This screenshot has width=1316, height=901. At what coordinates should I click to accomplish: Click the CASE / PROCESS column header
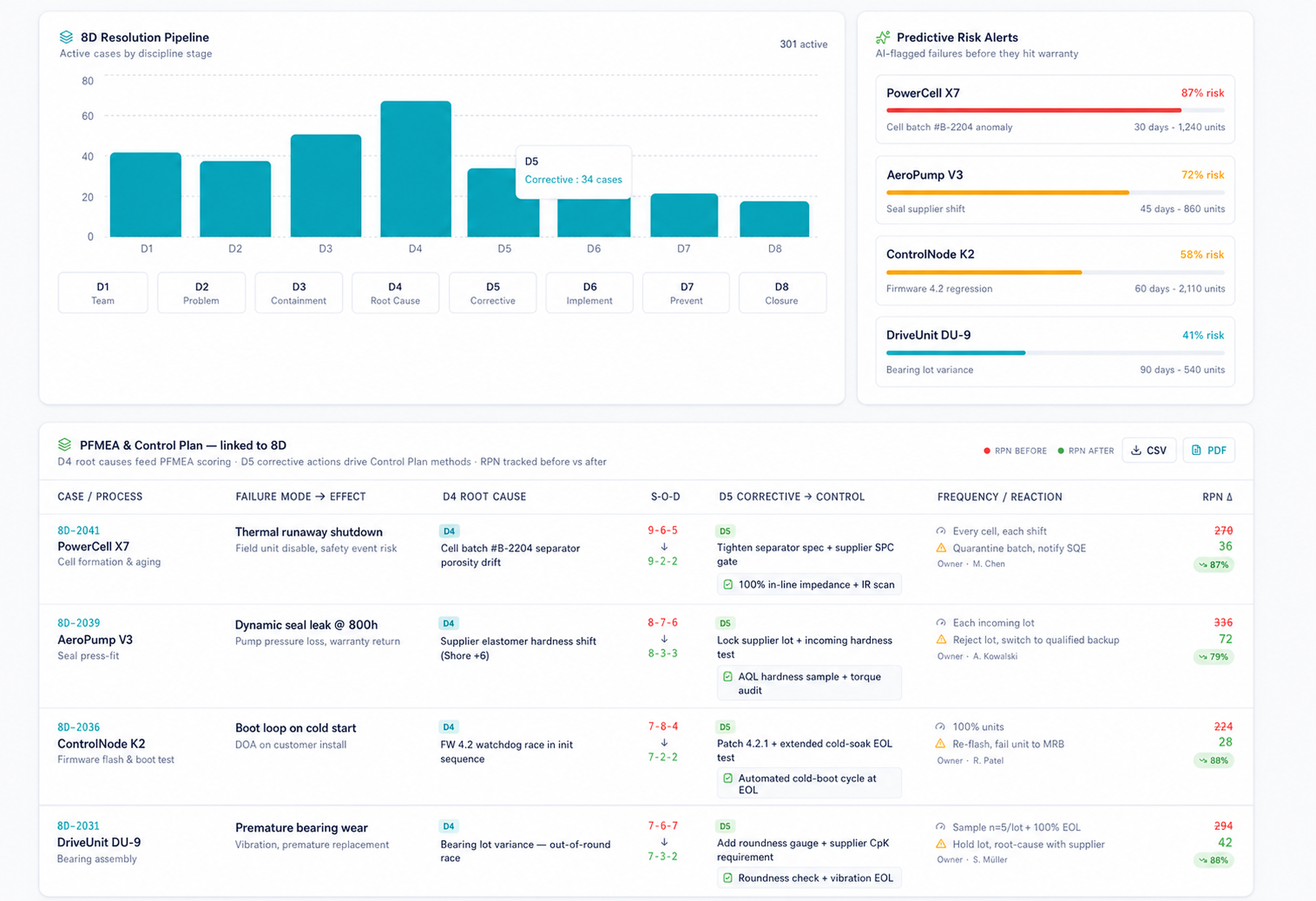tap(100, 497)
